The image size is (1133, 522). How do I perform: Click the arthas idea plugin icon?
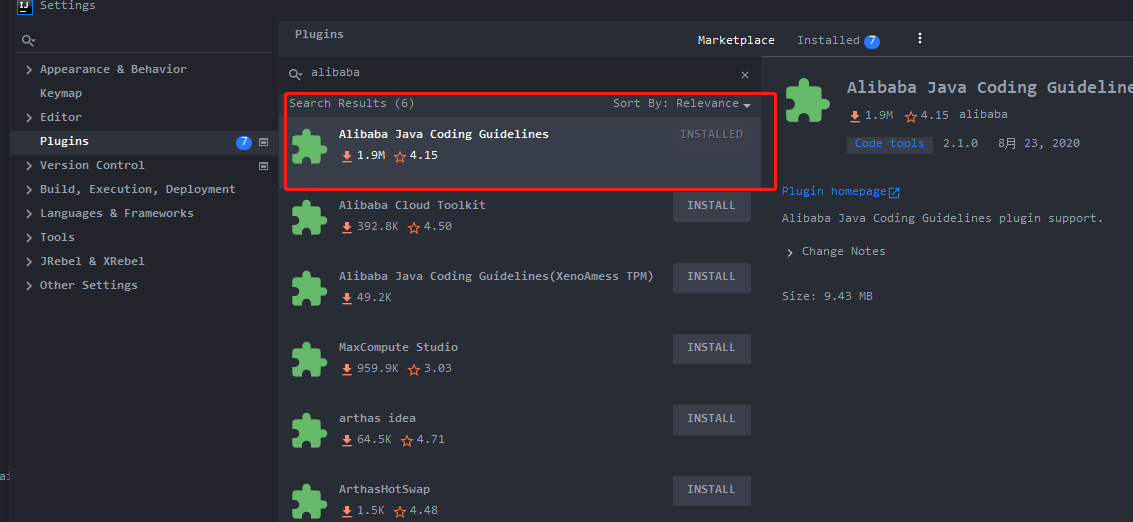click(x=309, y=430)
